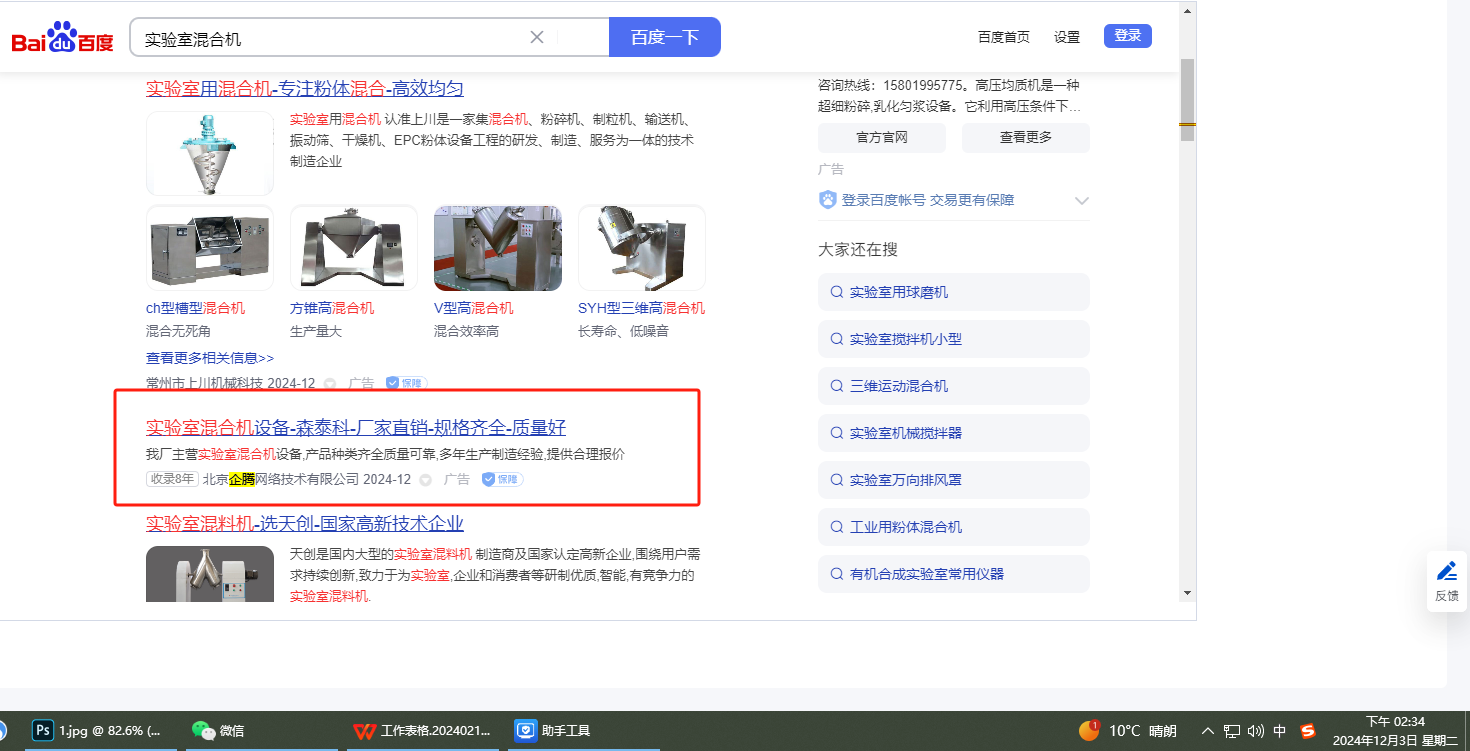Open the WPS 工作表格 taskbar item
Image resolution: width=1470 pixels, height=751 pixels.
(x=423, y=730)
